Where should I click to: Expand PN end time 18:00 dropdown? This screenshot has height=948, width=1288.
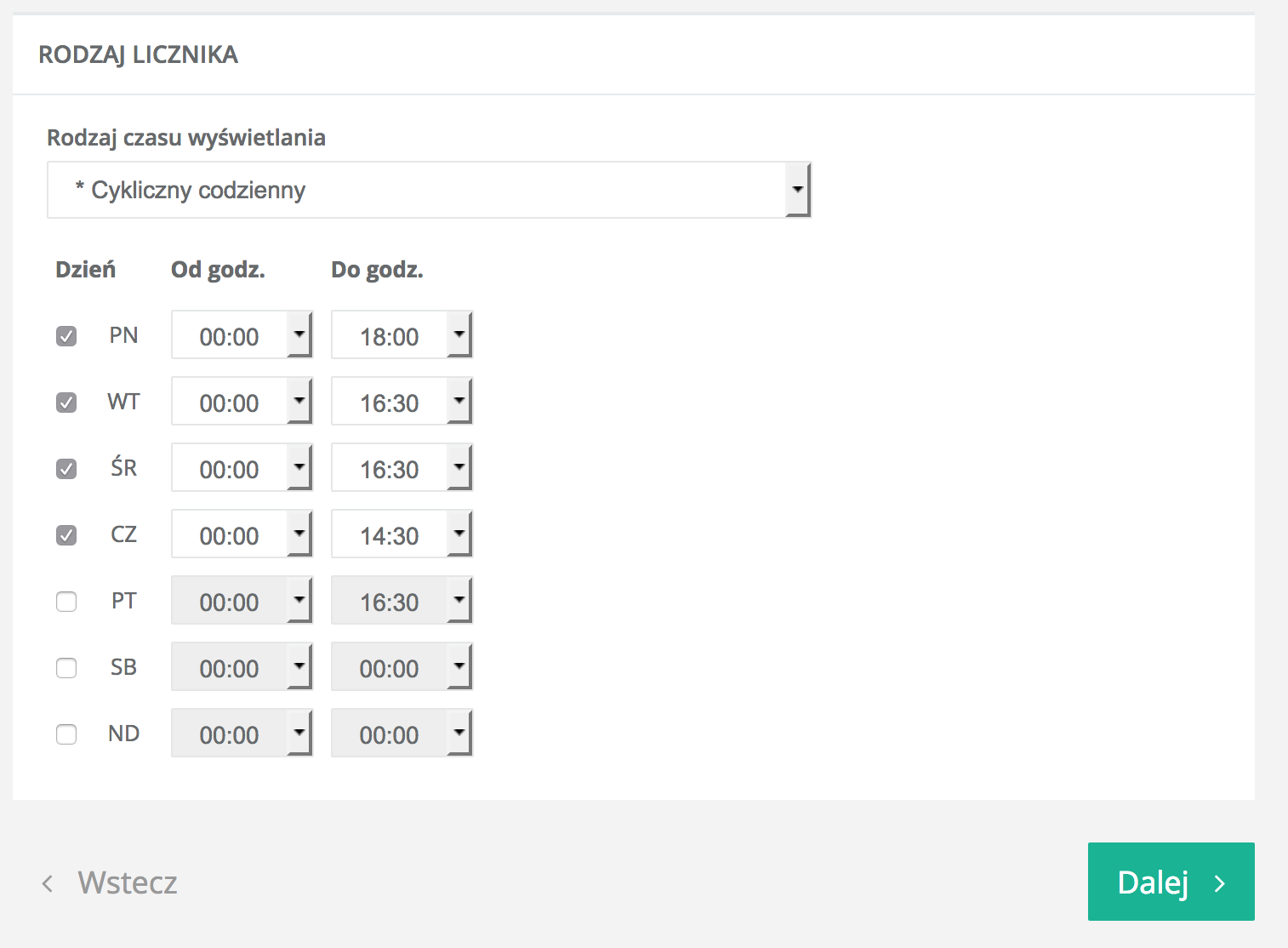click(402, 335)
